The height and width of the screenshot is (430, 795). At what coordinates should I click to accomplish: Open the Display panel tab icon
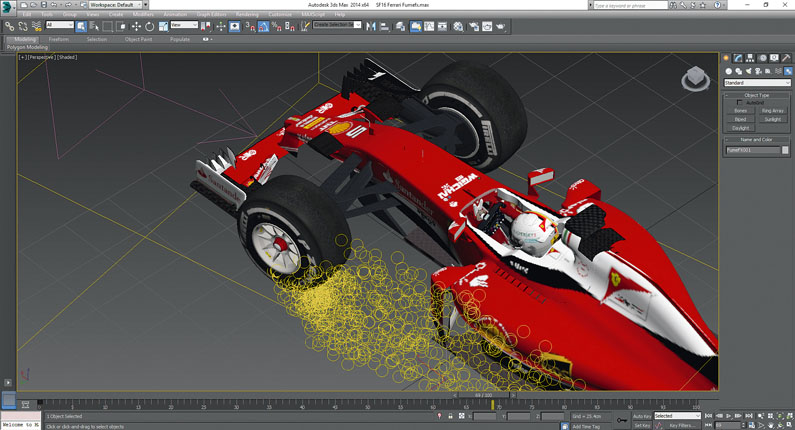(774, 58)
